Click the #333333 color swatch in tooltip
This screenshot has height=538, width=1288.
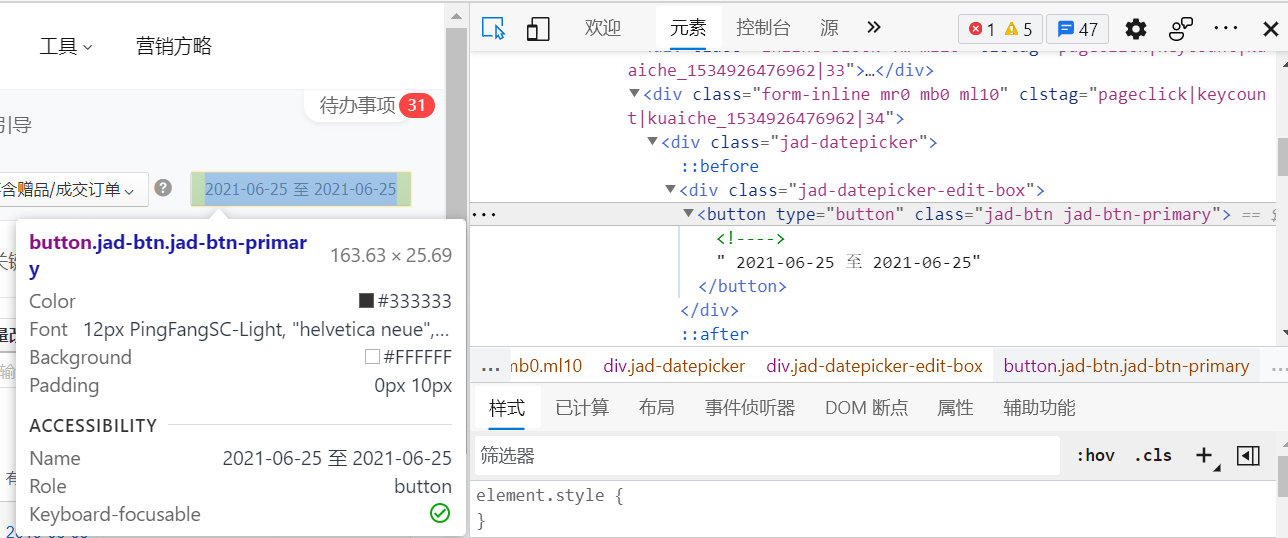(366, 301)
